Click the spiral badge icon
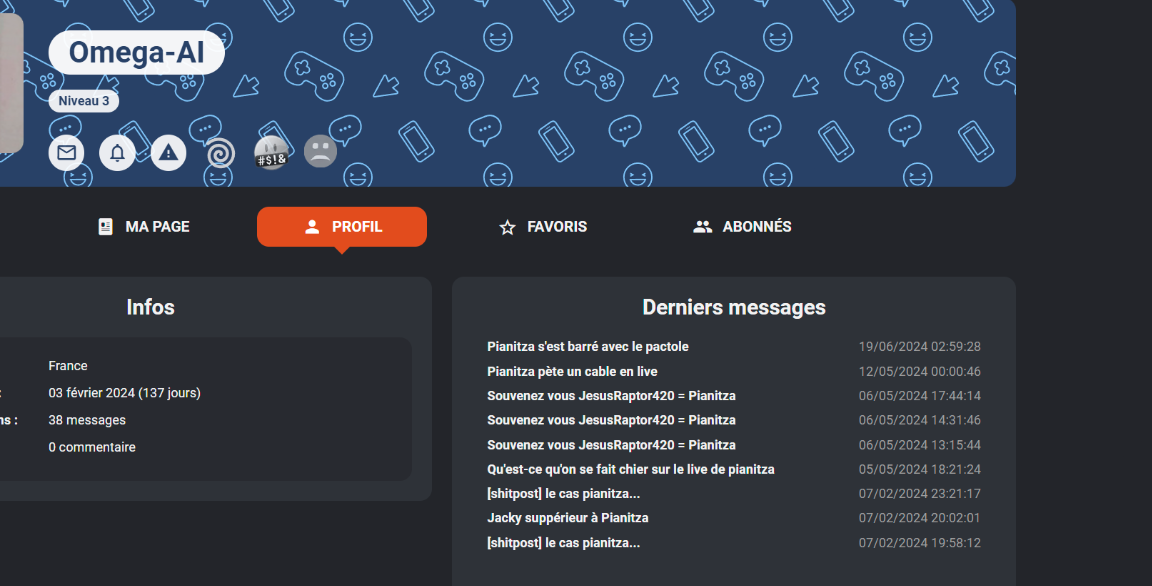The height and width of the screenshot is (586, 1152). (220, 153)
